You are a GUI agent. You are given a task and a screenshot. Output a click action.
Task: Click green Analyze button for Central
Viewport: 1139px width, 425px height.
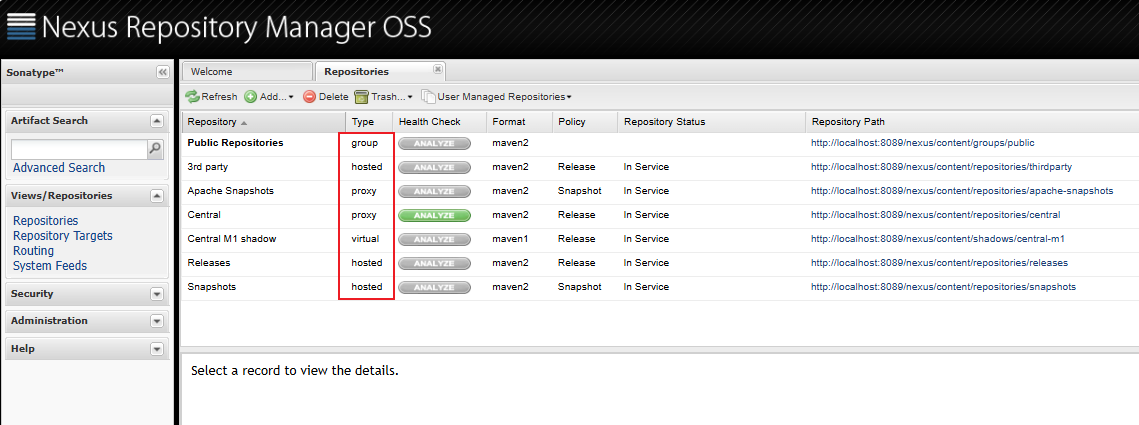434,216
